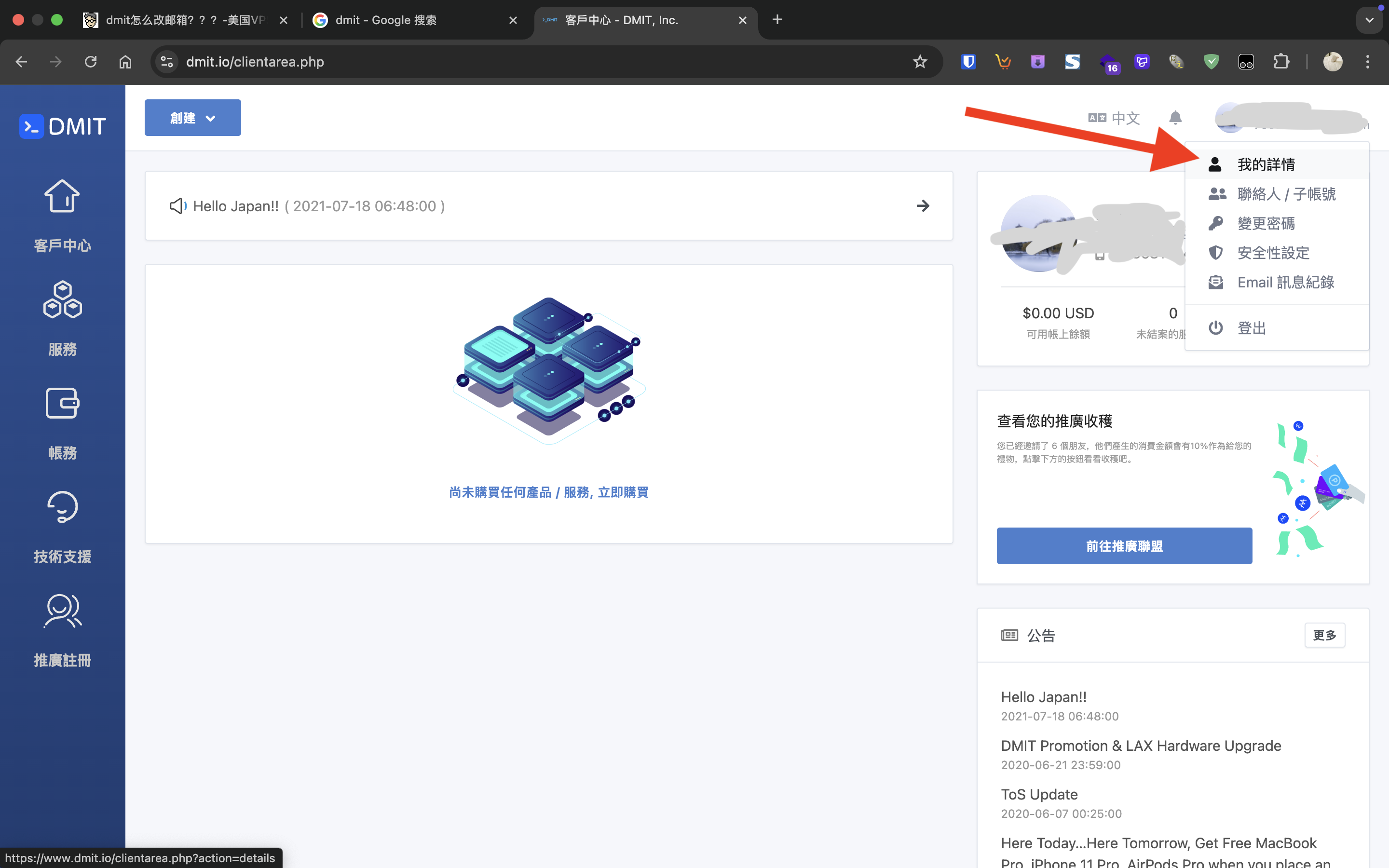Expand the browser tab search chevron

click(1369, 20)
